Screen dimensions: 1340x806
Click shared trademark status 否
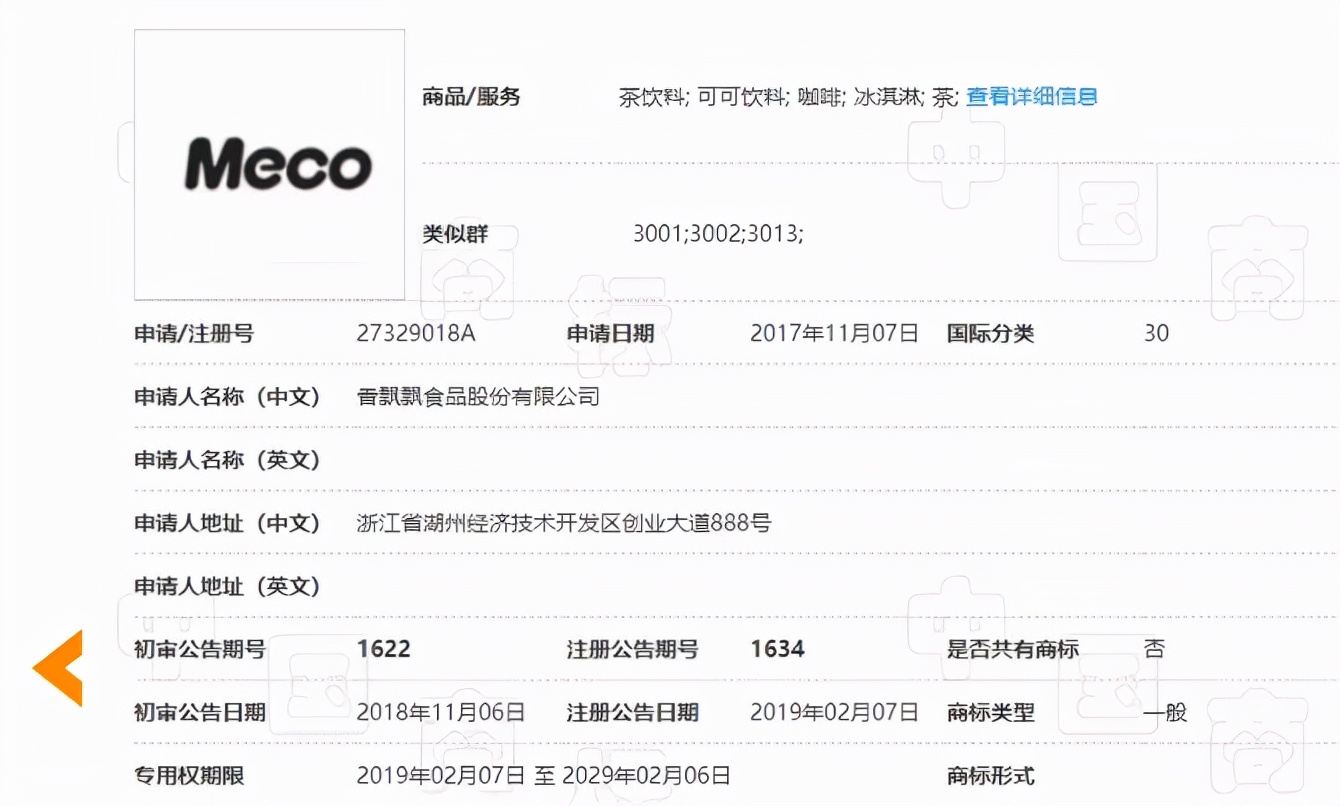coord(1152,649)
